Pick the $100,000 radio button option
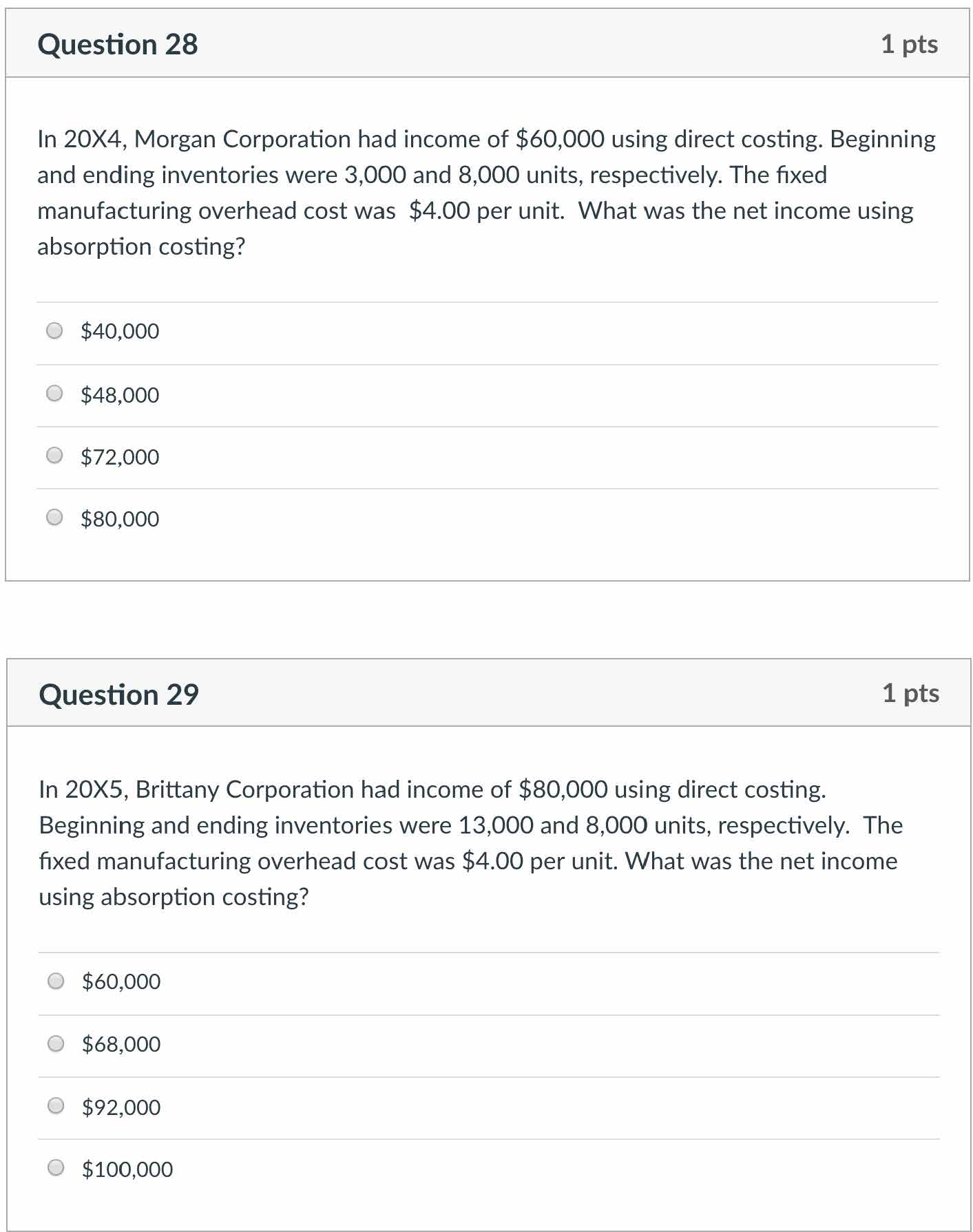 (x=56, y=1168)
